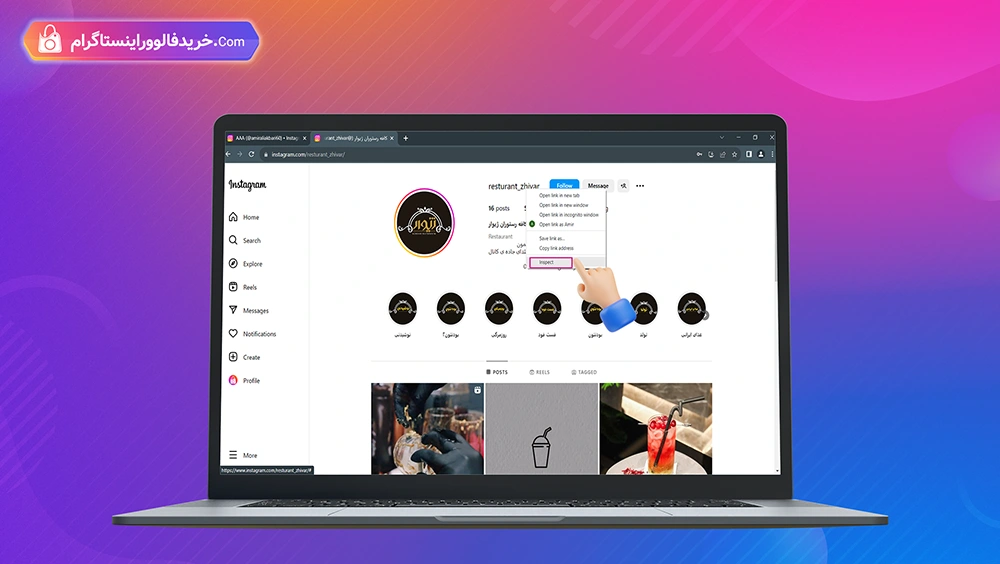Screen dimensions: 1000x564
Task: Open the three-dot options on profile
Action: coord(640,186)
